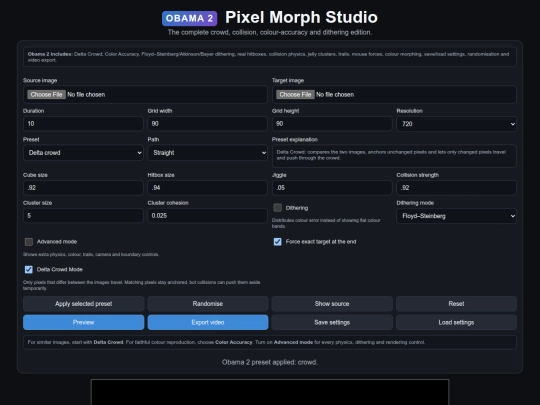Click the Cluster cohesion input field

(208, 216)
